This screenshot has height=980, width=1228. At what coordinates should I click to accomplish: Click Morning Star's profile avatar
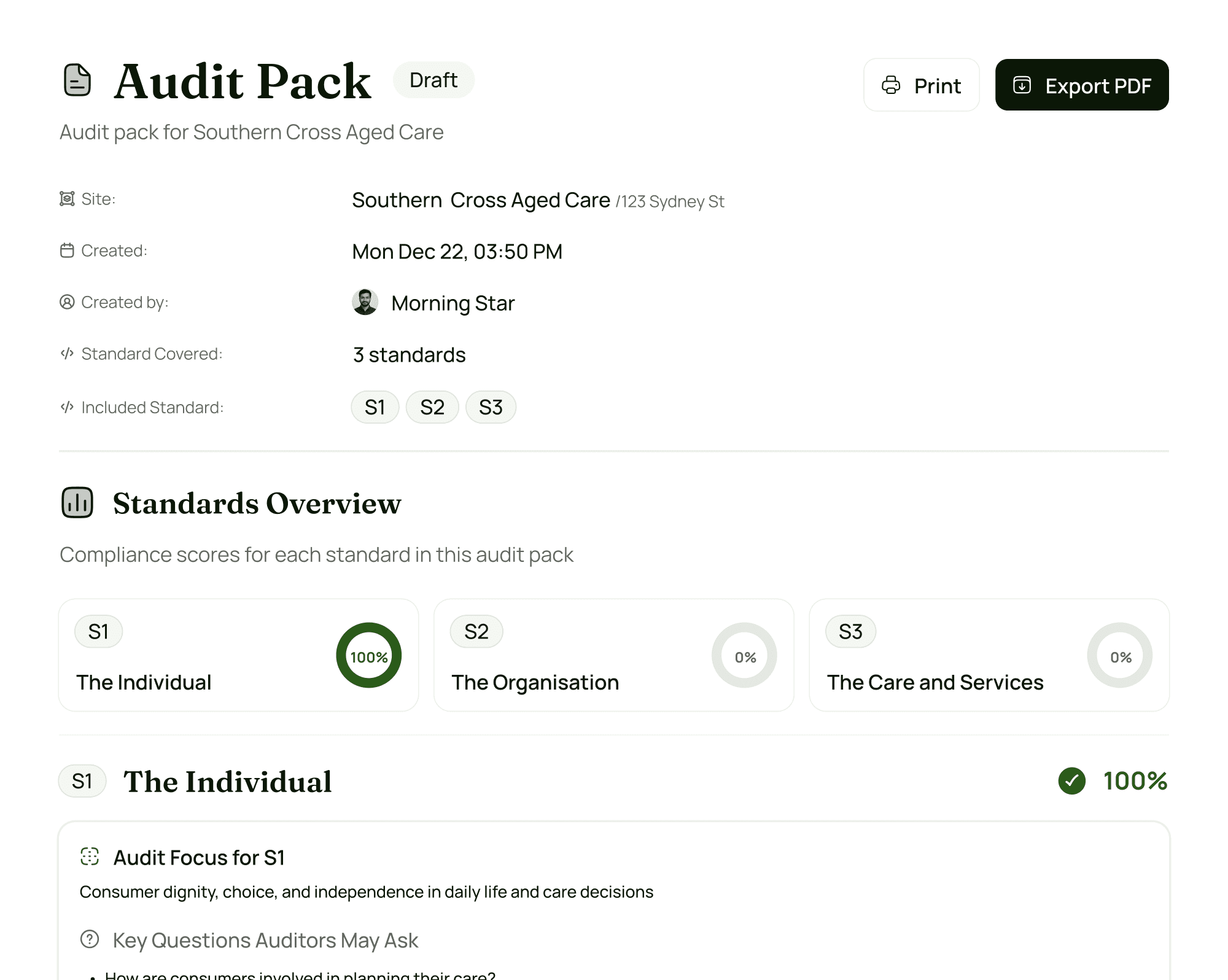[x=365, y=302]
